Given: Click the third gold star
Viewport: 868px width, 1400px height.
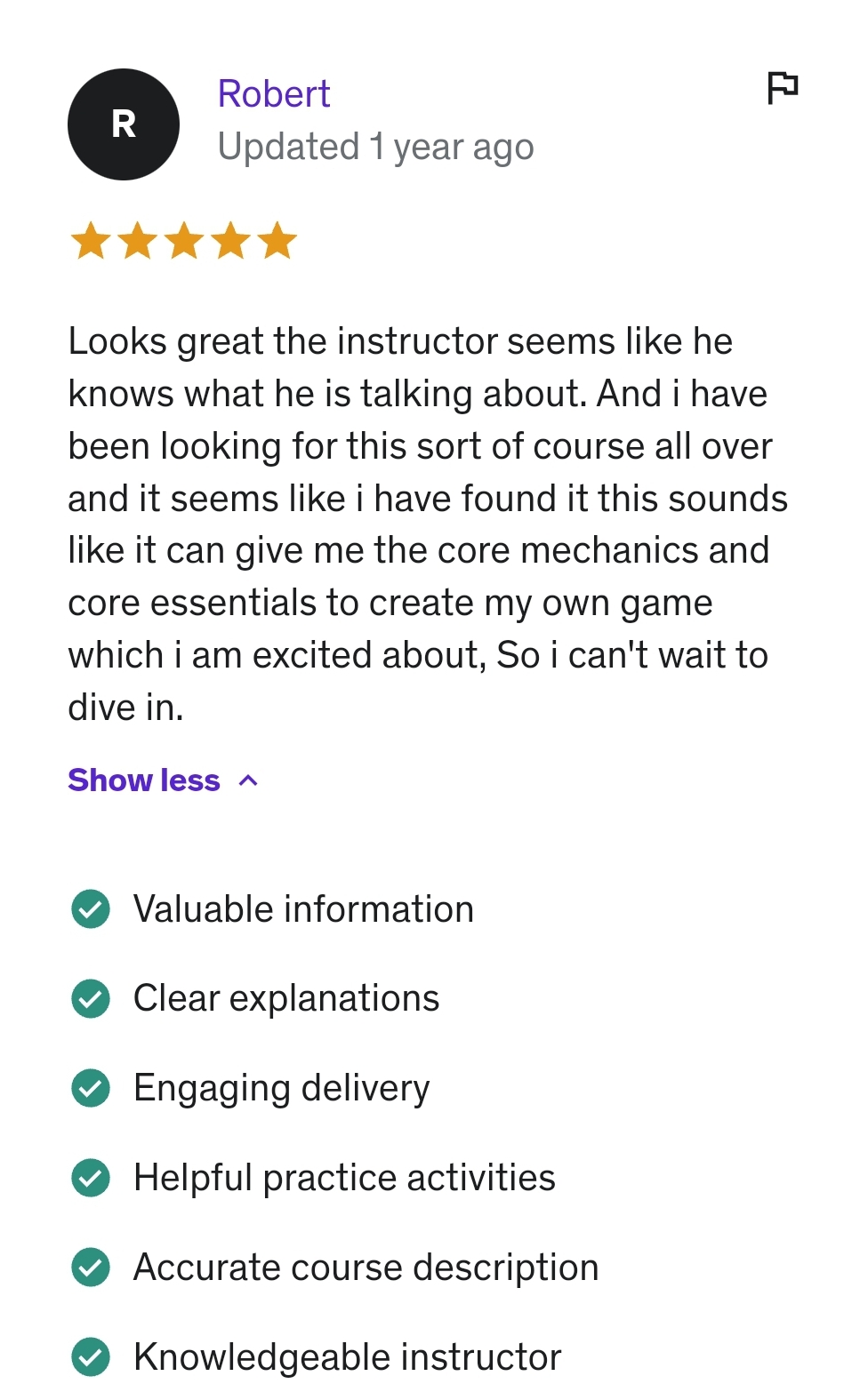Looking at the screenshot, I should (x=184, y=241).
